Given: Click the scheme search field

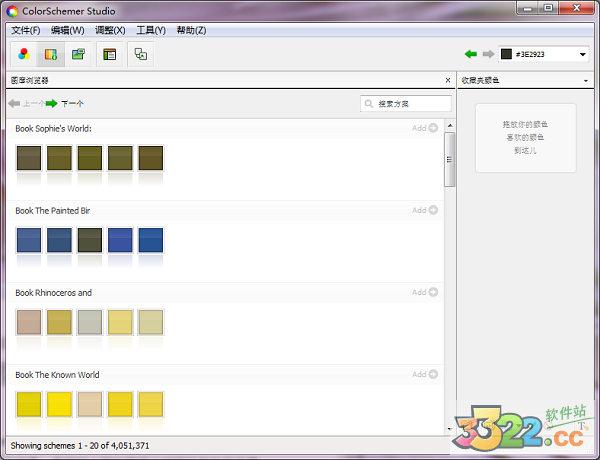Looking at the screenshot, I should tap(406, 104).
